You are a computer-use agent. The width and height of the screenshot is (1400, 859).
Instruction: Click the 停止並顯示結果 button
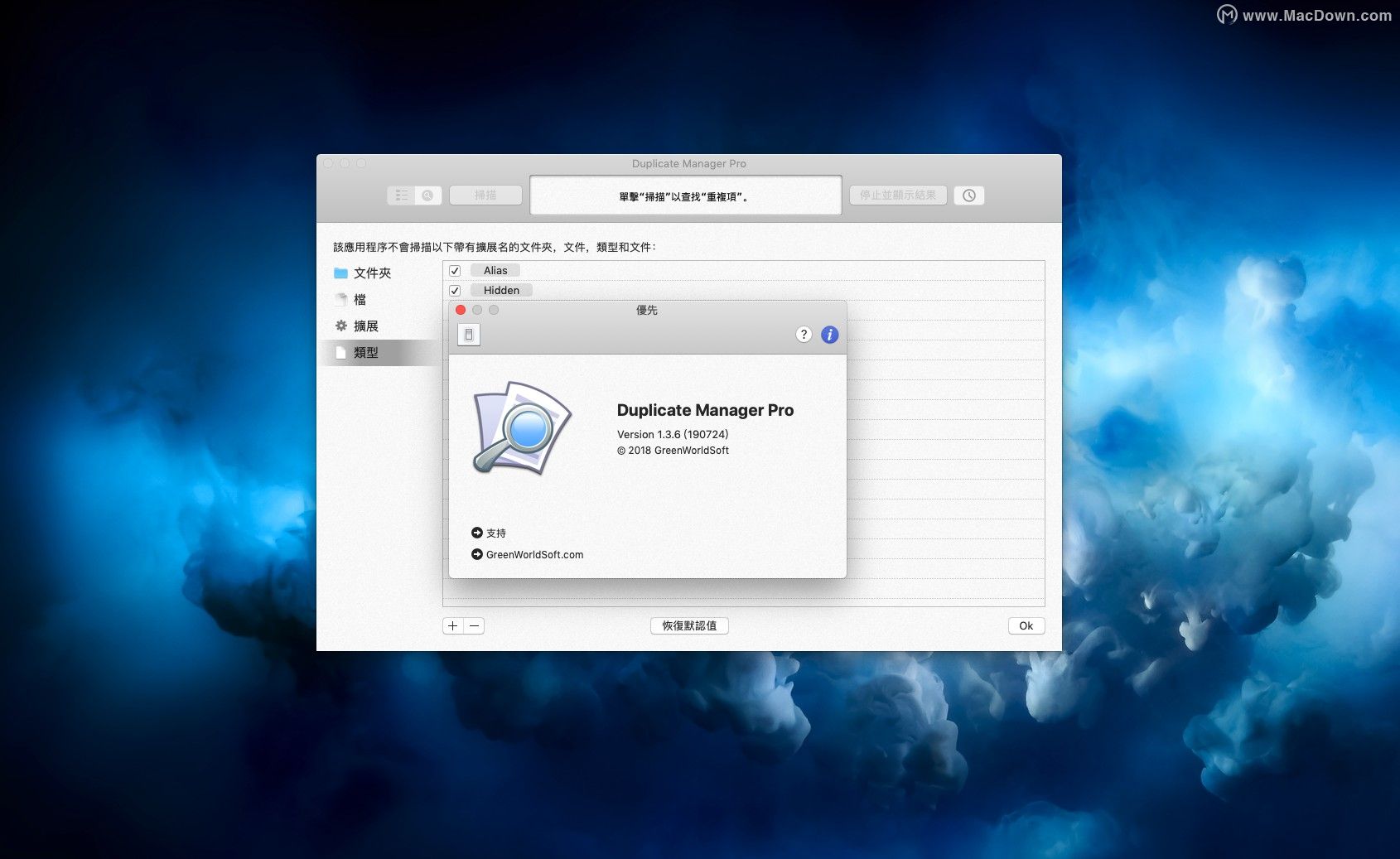(898, 195)
